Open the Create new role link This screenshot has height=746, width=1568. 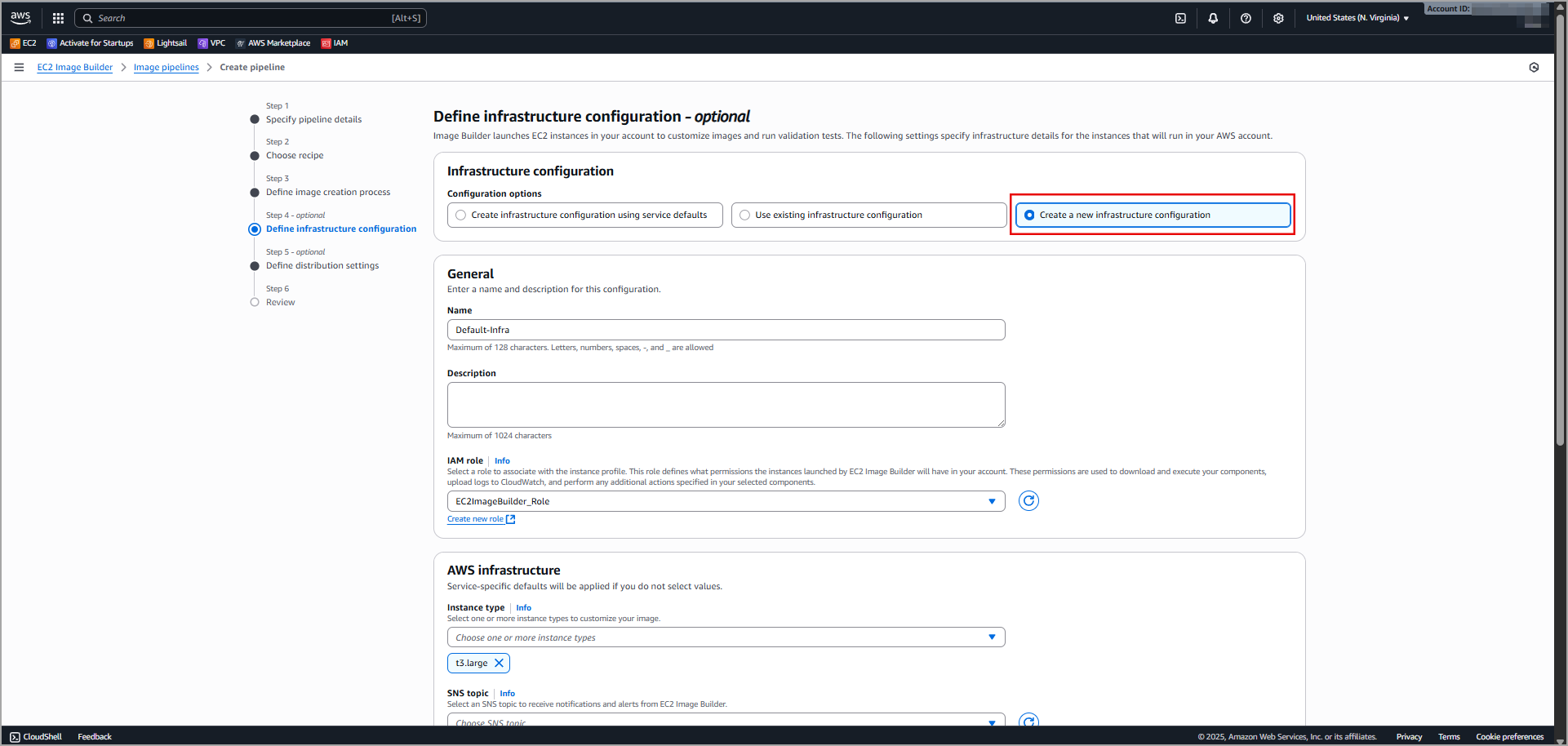[481, 519]
